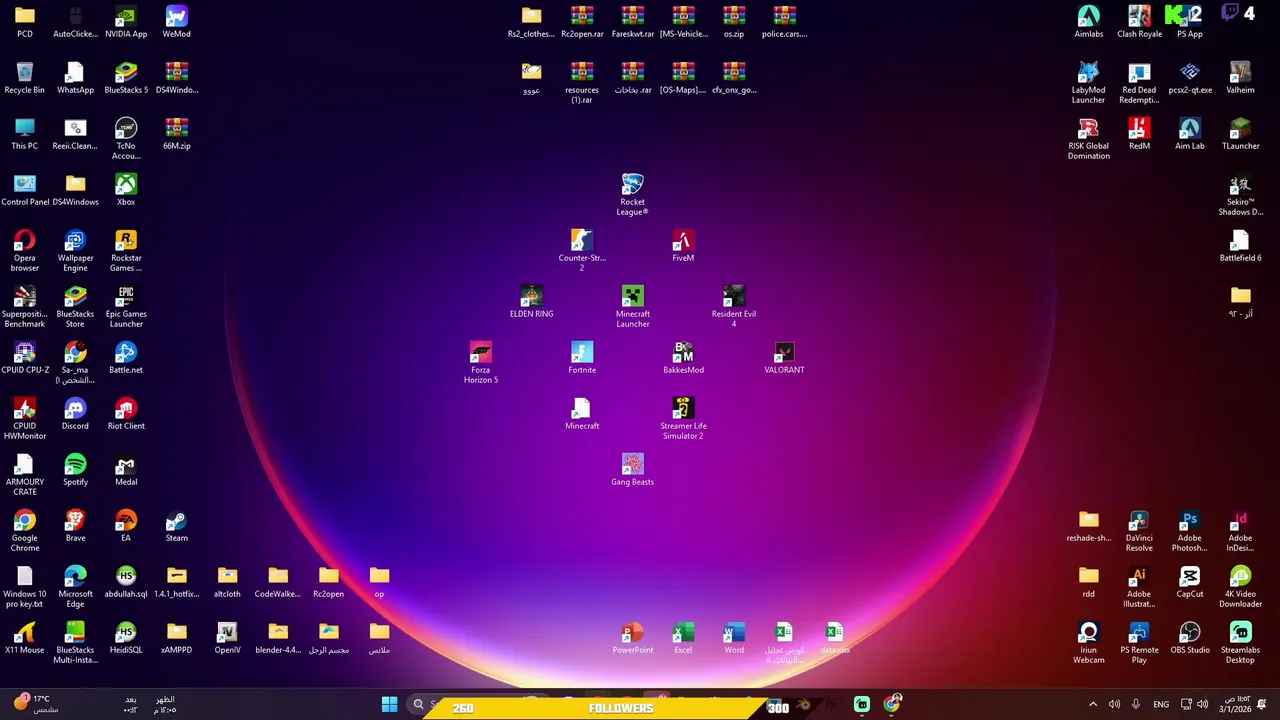Open the 4K Video Downloader shortcut
The height and width of the screenshot is (720, 1280).
pos(1240,586)
